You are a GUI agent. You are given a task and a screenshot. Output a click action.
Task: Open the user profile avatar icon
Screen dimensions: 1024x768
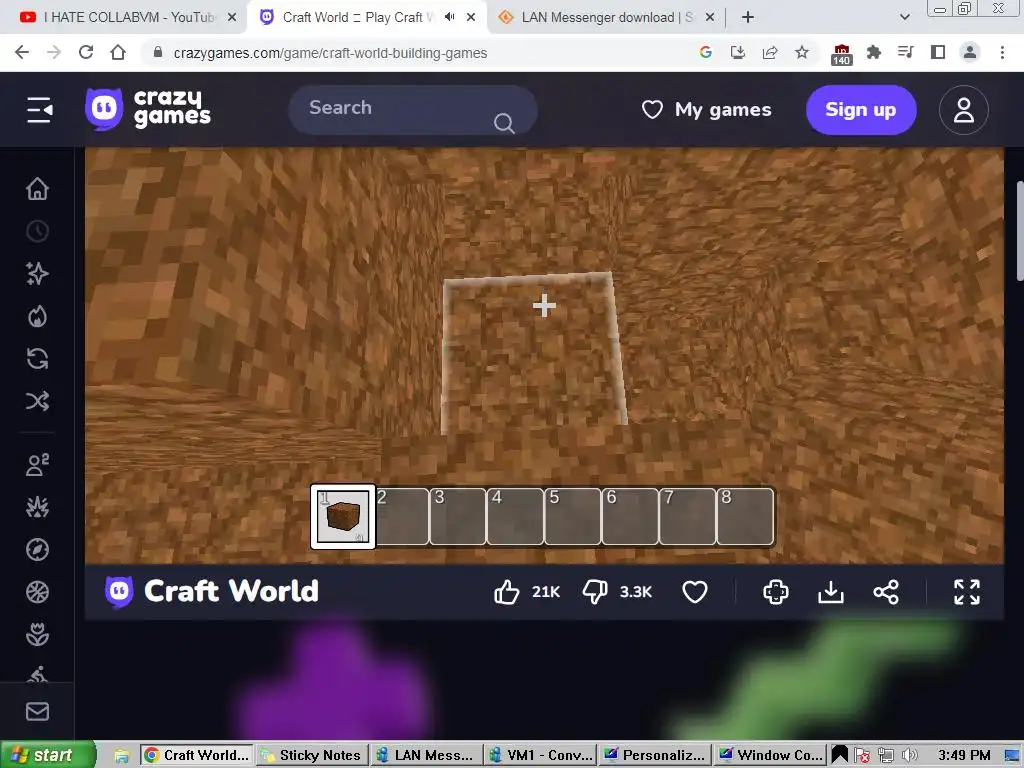coord(963,110)
